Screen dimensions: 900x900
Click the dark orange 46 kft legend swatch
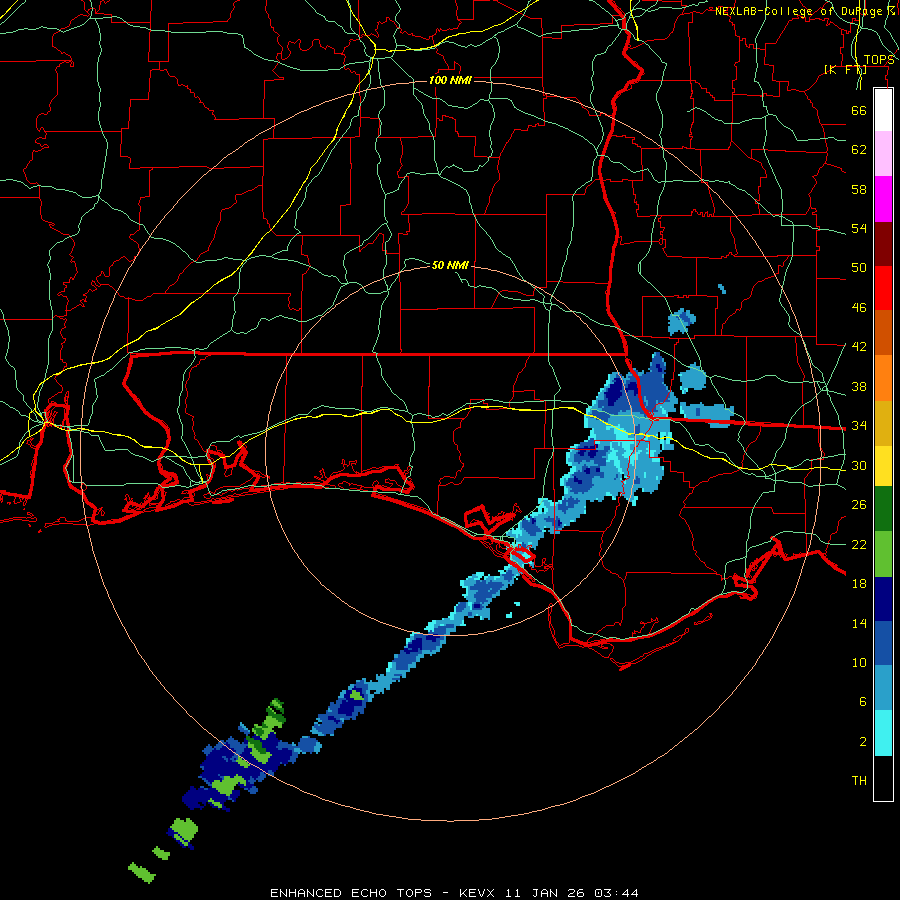883,333
